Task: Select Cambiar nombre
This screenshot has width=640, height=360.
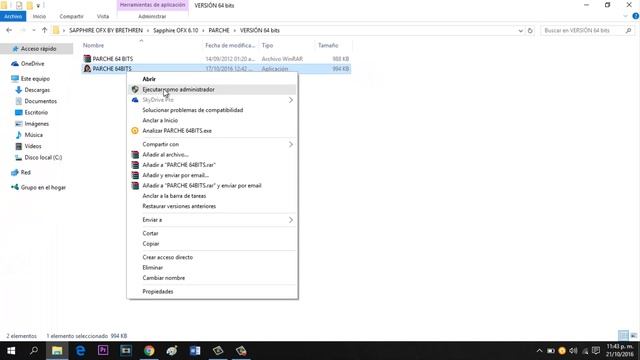Action: 212,278
